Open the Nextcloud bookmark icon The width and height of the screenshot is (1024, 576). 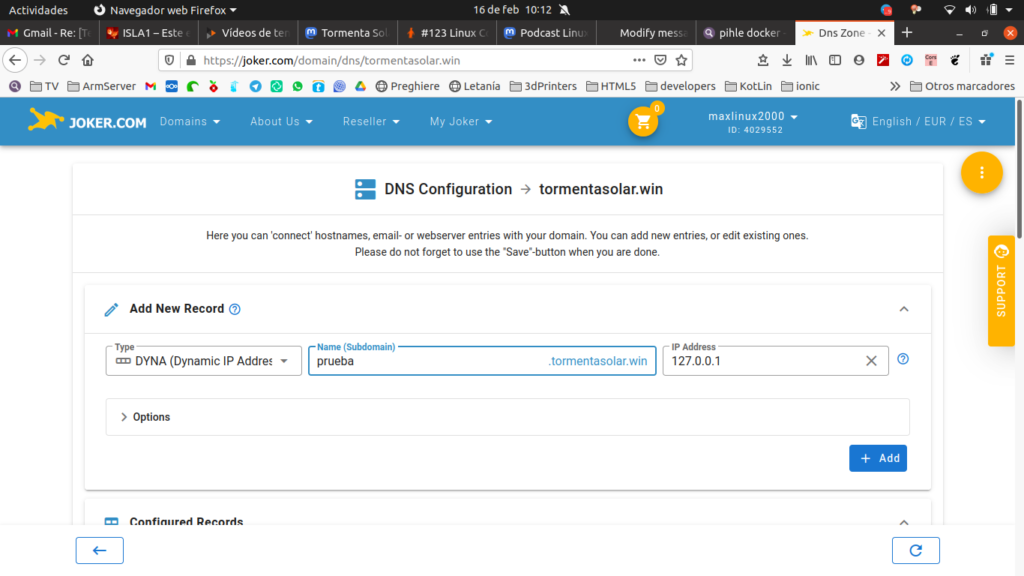click(x=172, y=86)
